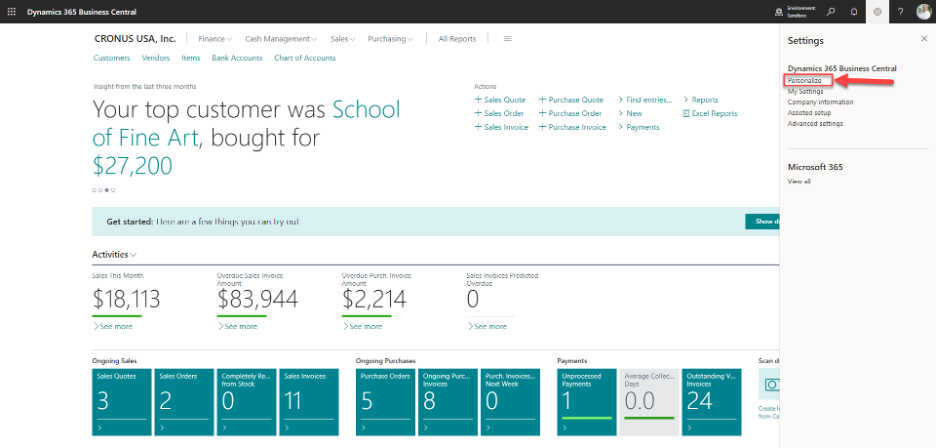The image size is (936, 448).
Task: Open the Bank Accounts link
Action: click(237, 58)
